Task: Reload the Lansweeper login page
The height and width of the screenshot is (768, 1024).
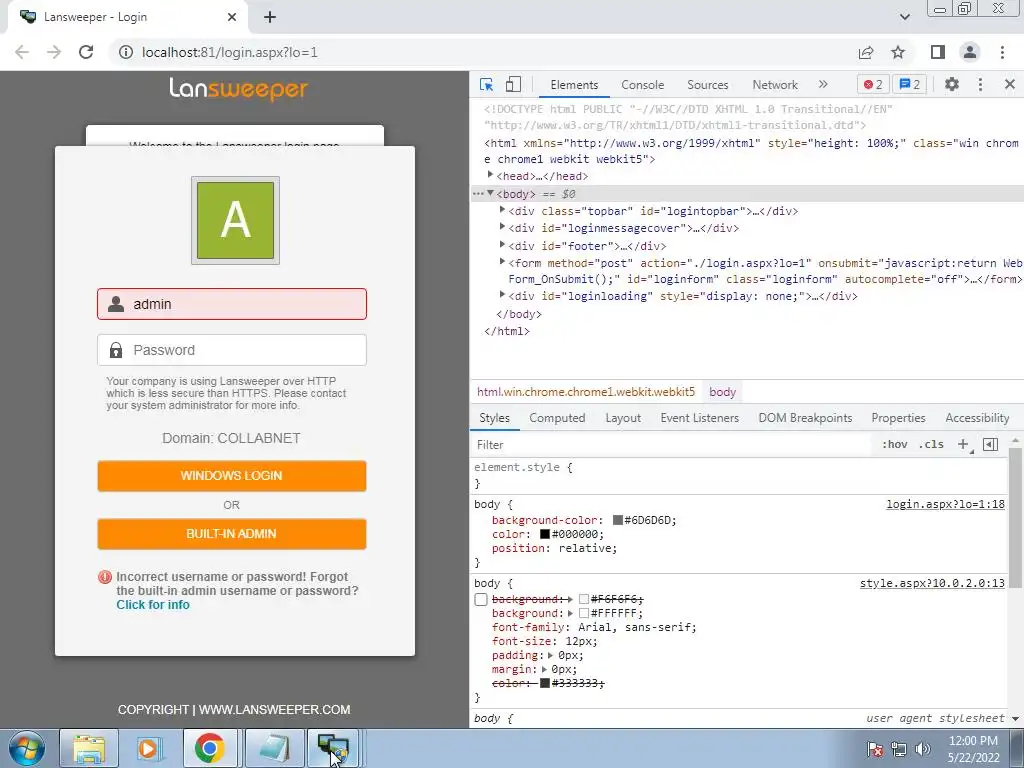Action: pyautogui.click(x=86, y=52)
